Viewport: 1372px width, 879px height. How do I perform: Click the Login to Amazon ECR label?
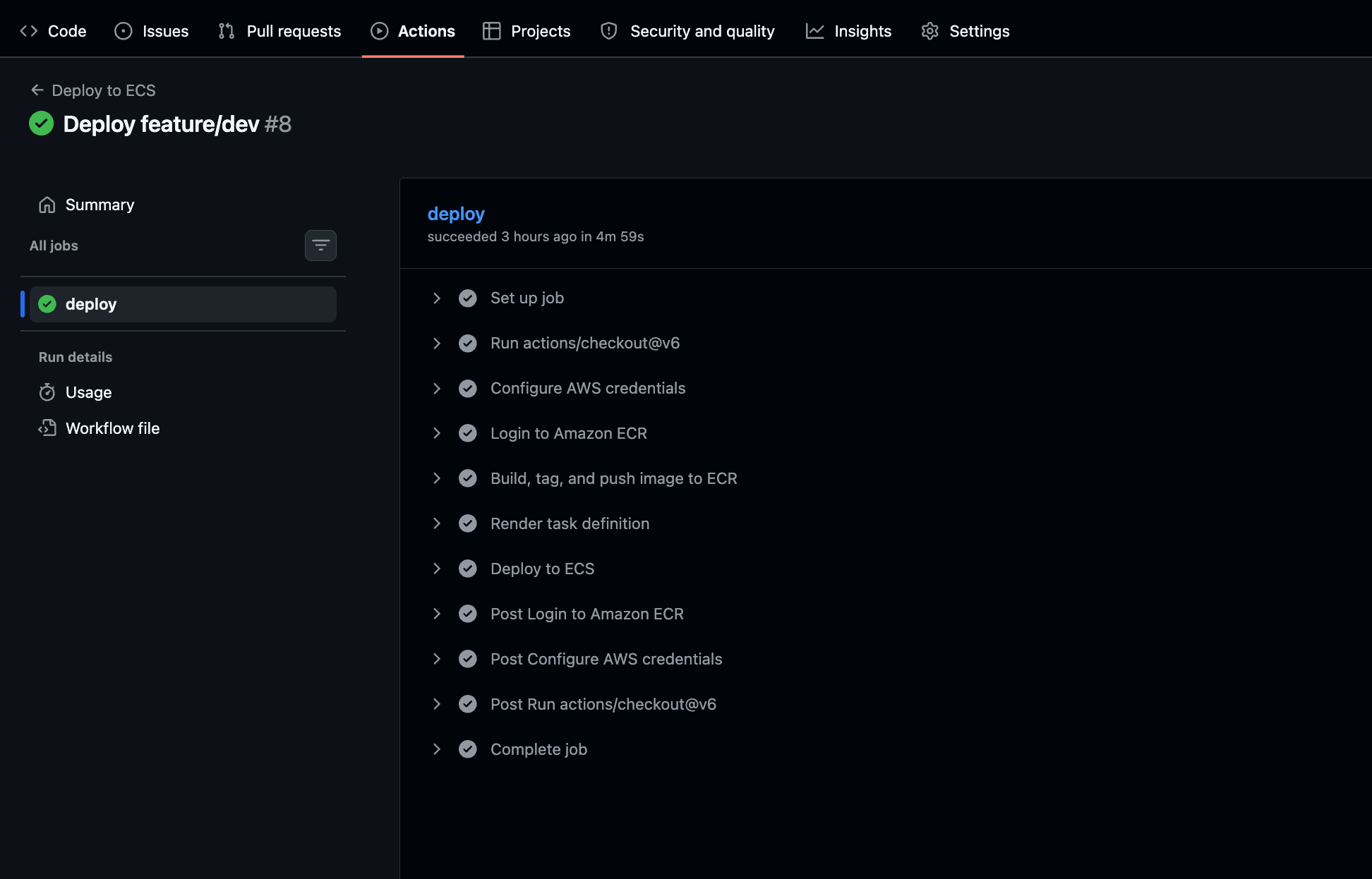[x=569, y=433]
